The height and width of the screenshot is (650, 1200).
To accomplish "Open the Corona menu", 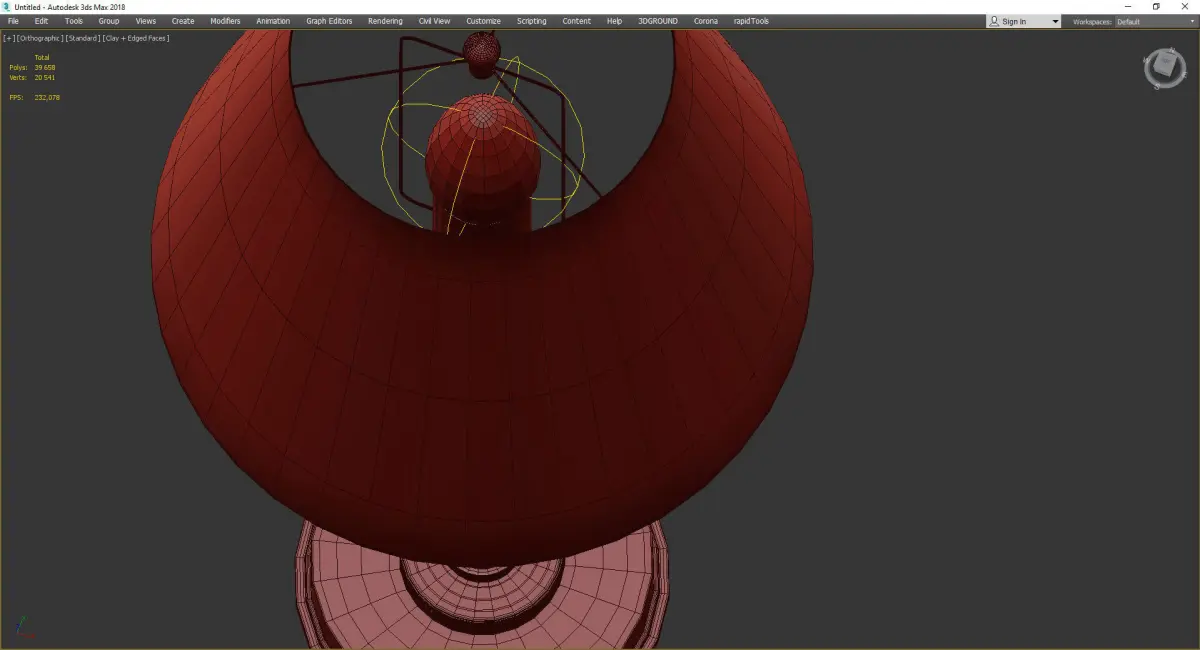I will 705,21.
